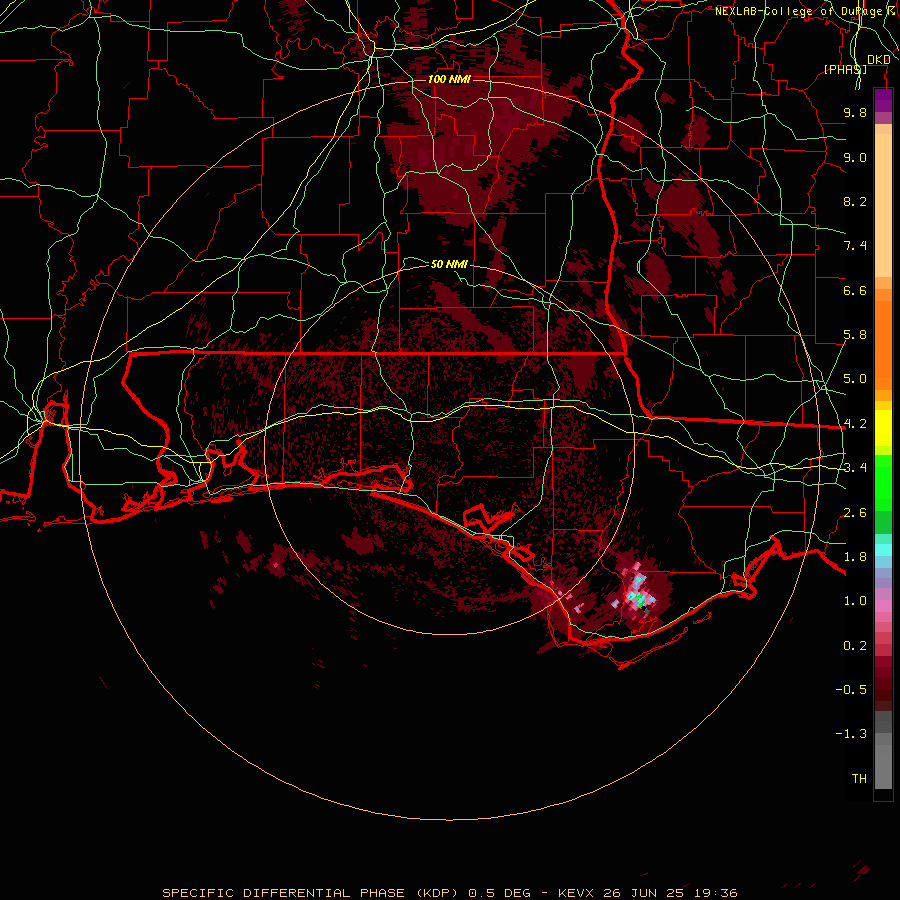The height and width of the screenshot is (900, 900).
Task: Click the 5.0 scale value
Action: pyautogui.click(x=855, y=379)
